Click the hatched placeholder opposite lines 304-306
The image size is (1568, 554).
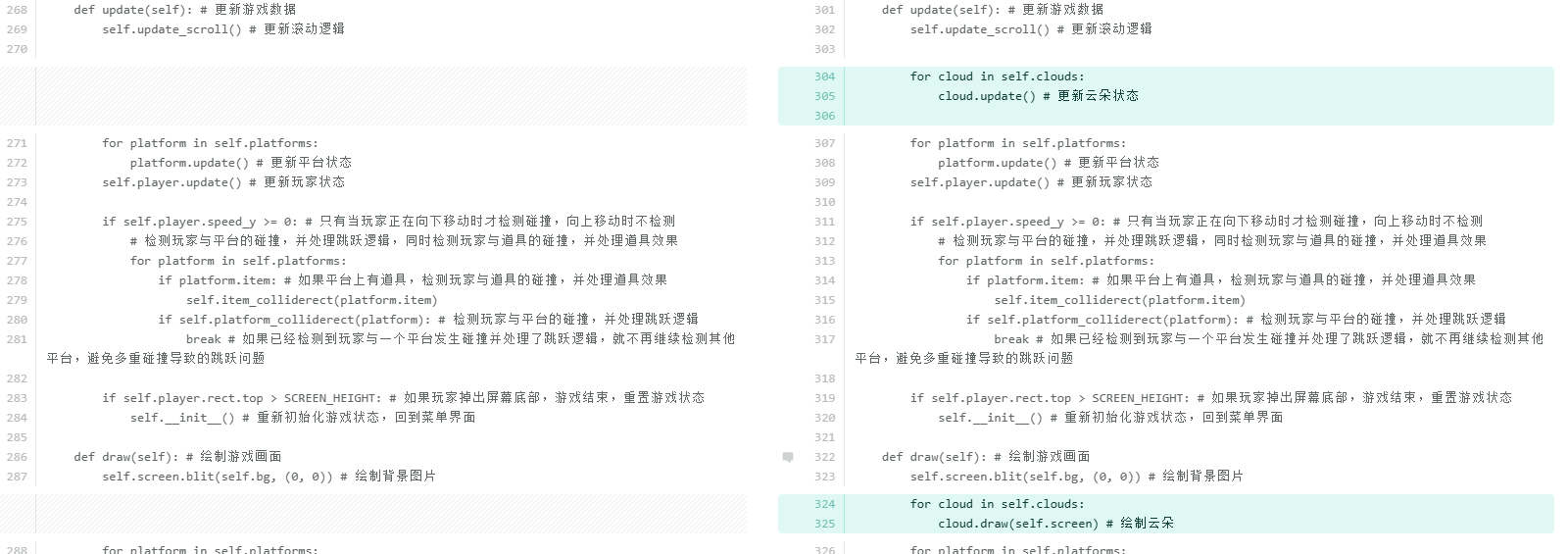point(390,96)
